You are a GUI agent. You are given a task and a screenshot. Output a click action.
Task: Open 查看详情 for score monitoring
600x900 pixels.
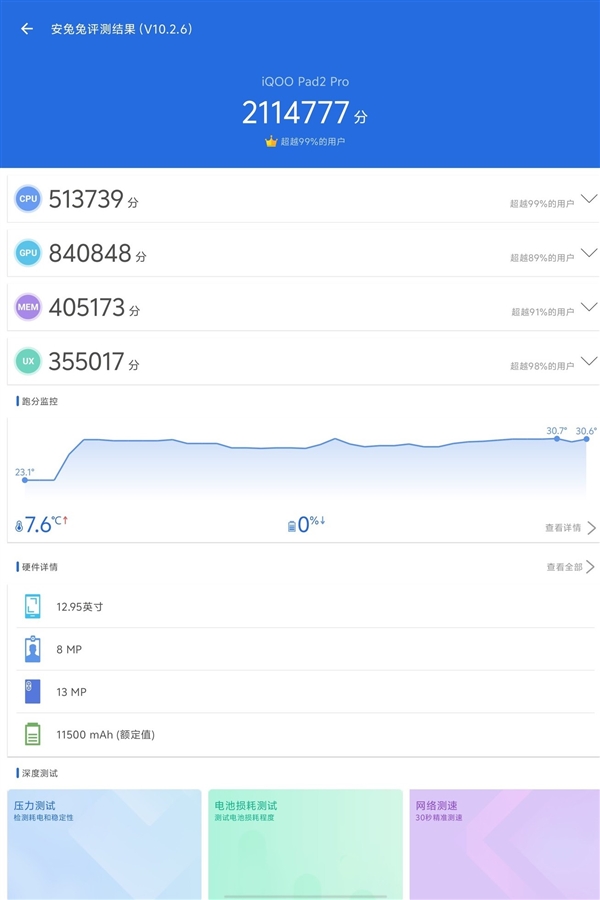click(570, 527)
